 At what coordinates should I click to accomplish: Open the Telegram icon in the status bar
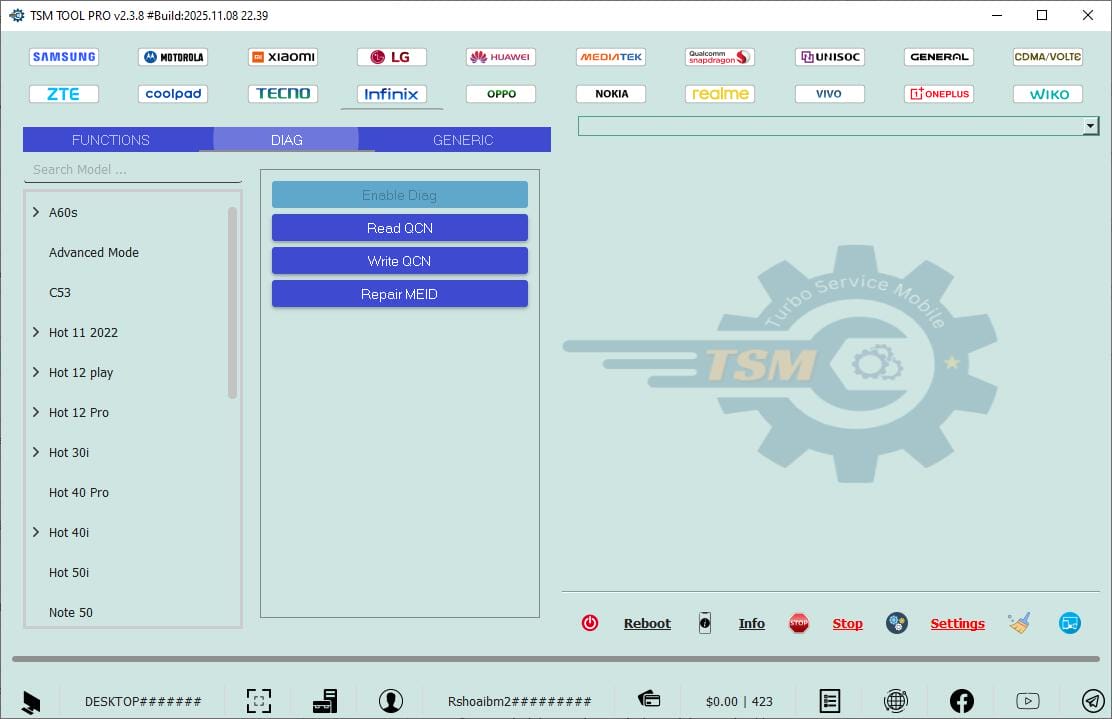click(1092, 700)
